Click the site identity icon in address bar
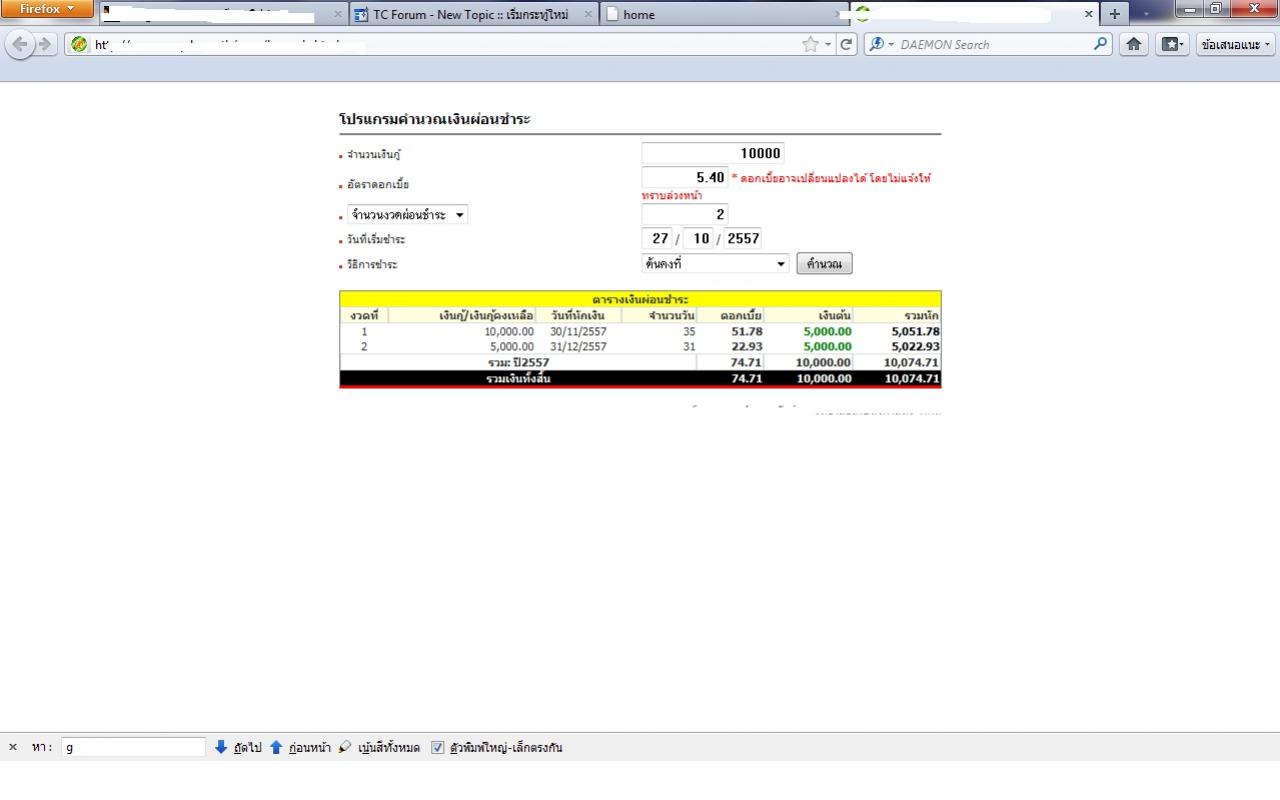 79,44
